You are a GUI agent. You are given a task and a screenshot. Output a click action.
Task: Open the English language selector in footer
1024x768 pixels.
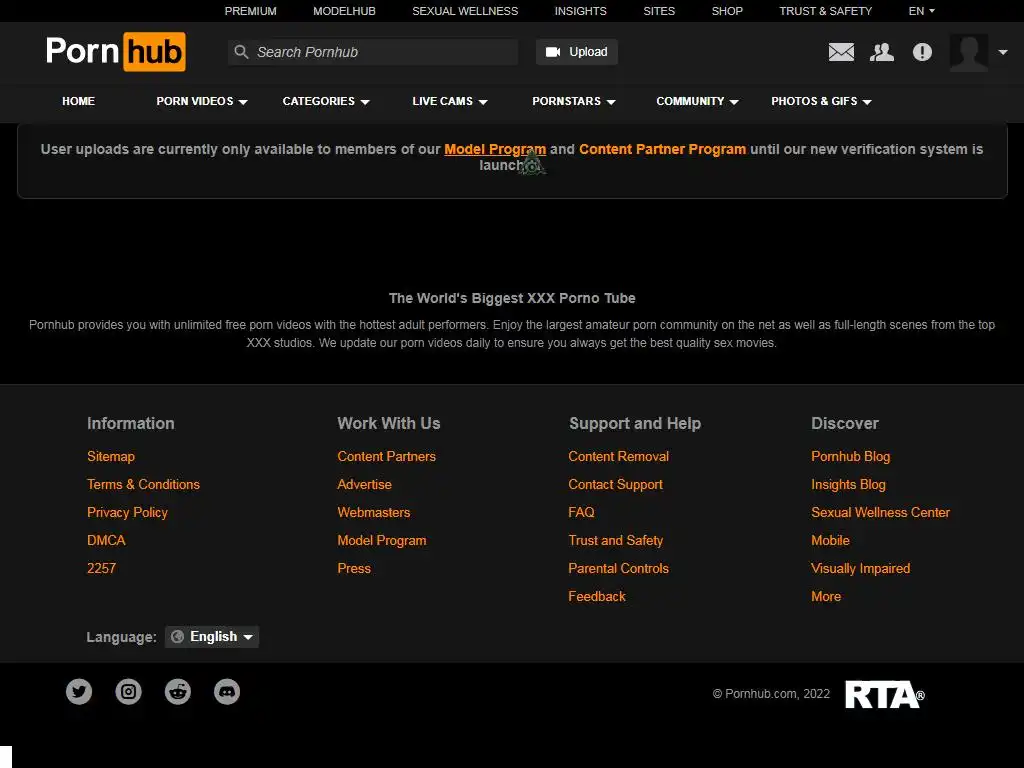pos(212,637)
